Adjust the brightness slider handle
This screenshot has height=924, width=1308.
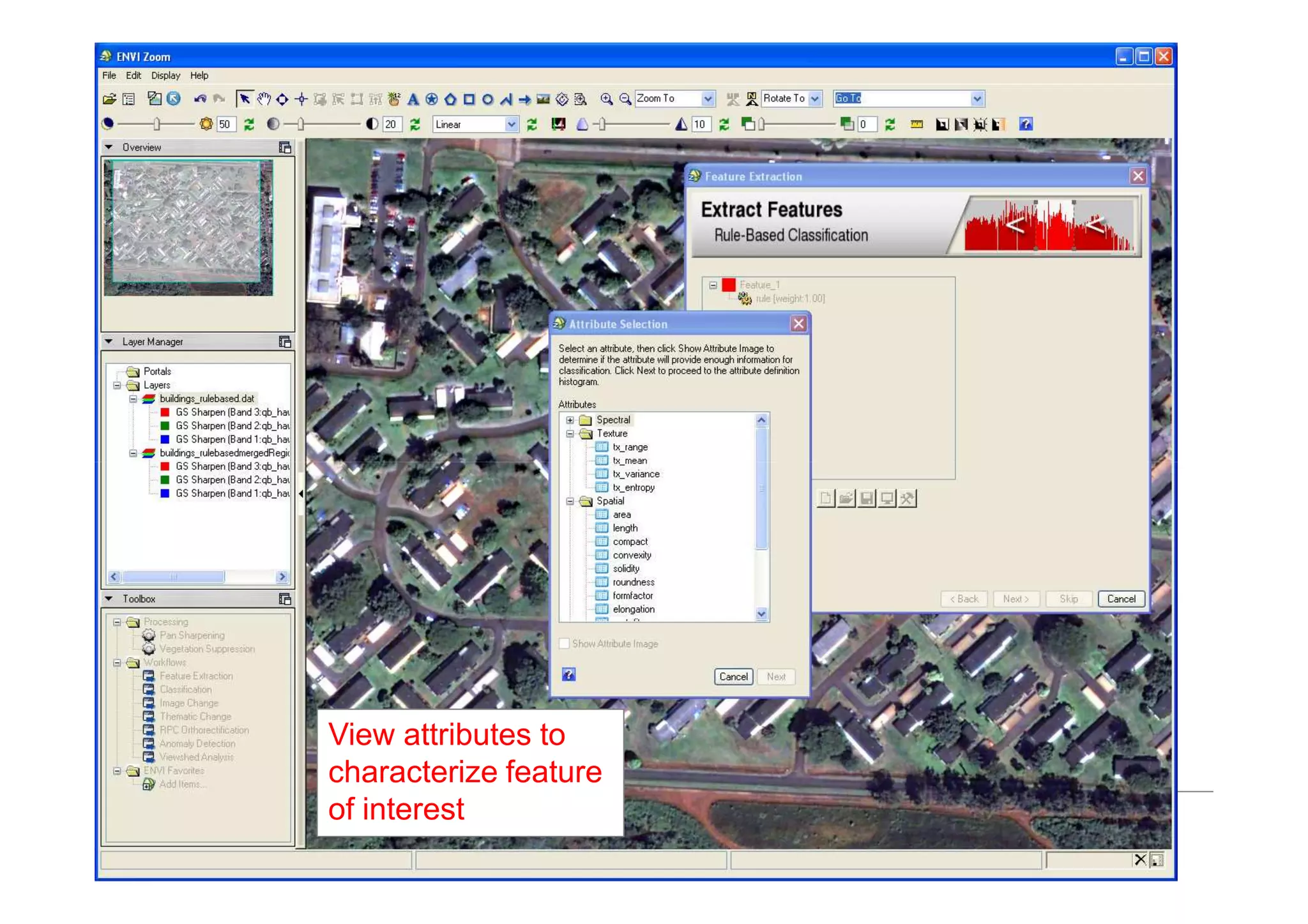point(156,125)
